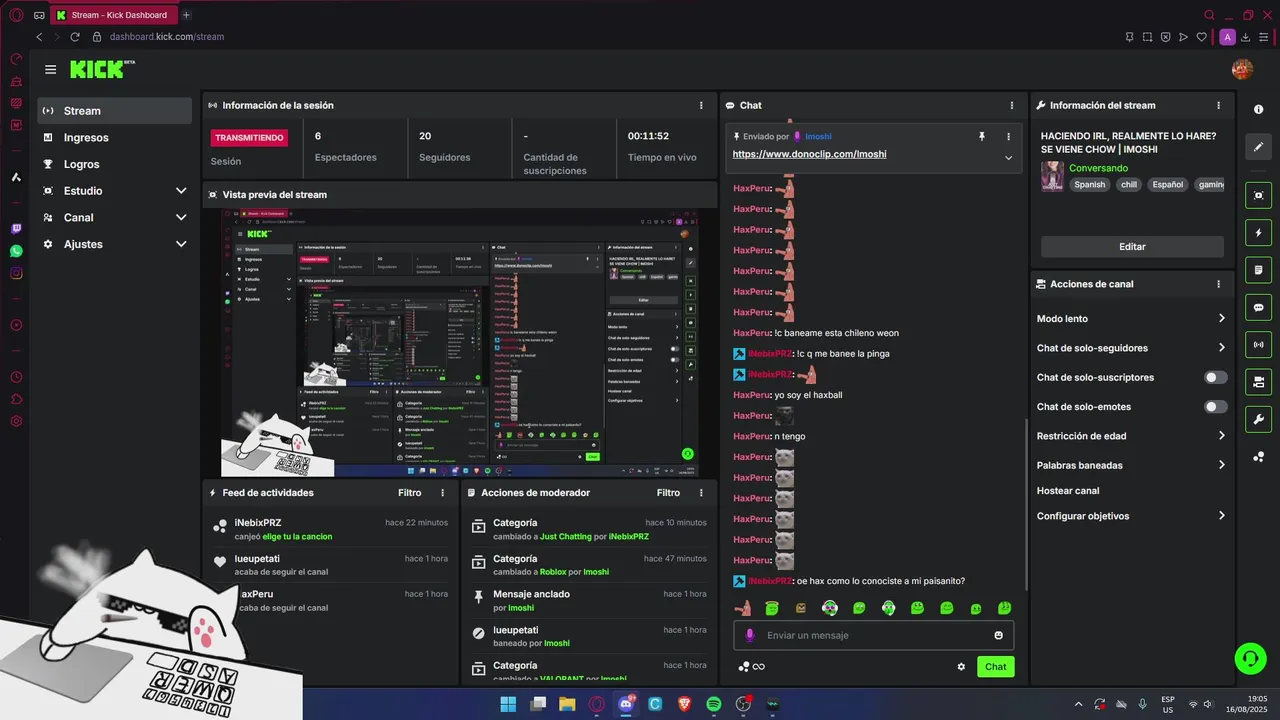Viewport: 1280px width, 720px height.
Task: Click the pencil edit icon in right toolbar
Action: click(x=1258, y=146)
